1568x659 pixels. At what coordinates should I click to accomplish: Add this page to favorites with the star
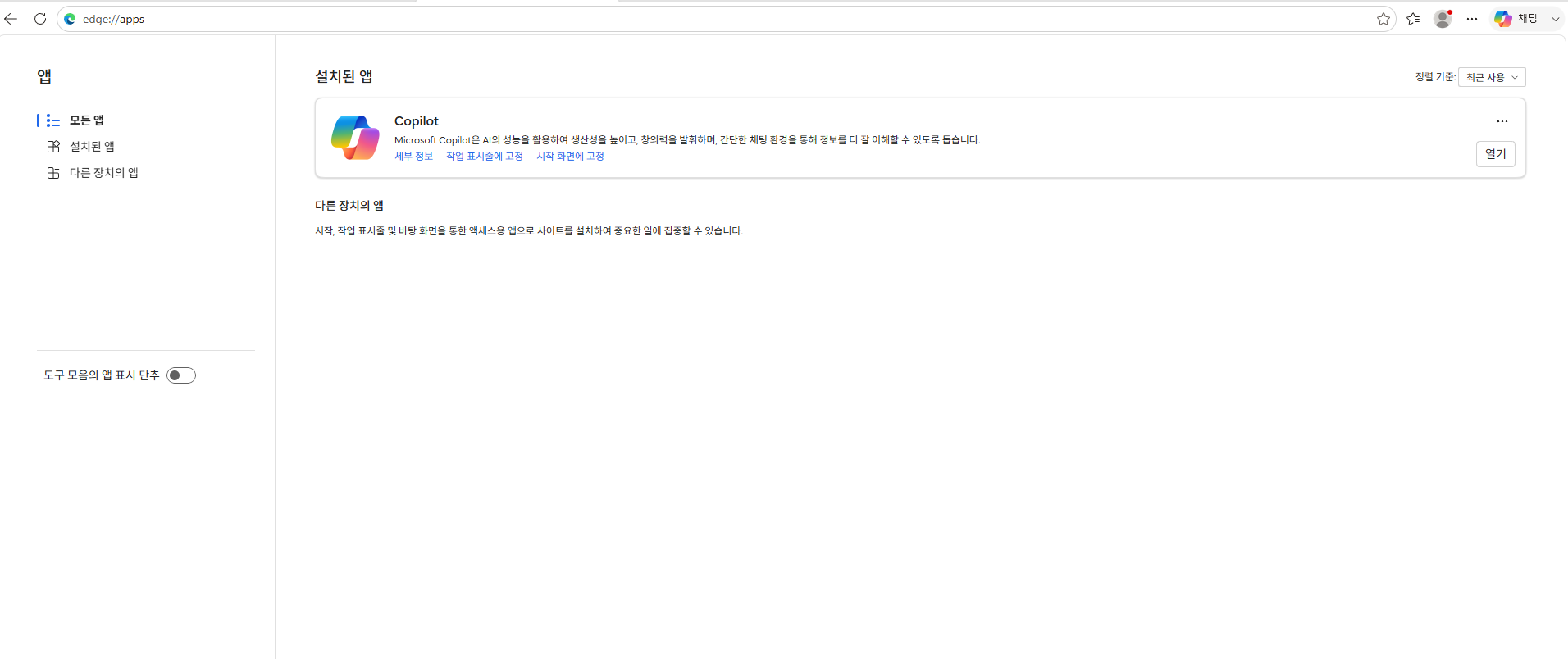[x=1383, y=19]
